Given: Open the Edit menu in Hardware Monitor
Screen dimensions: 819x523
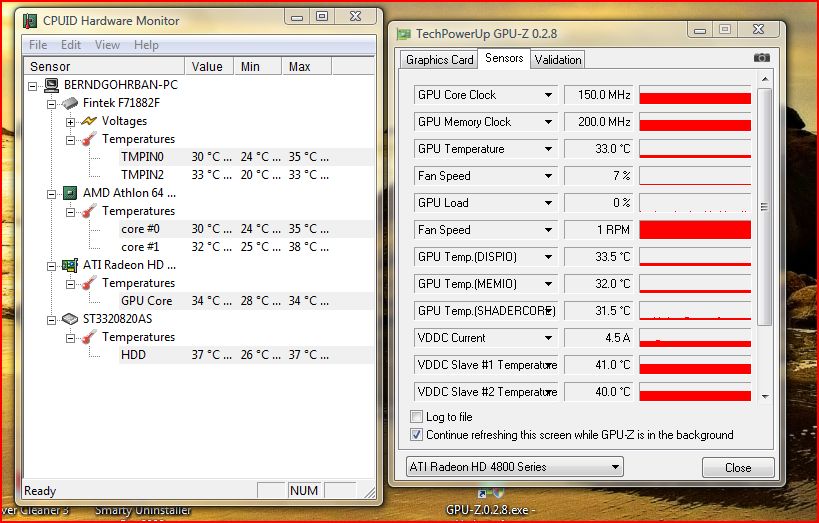Looking at the screenshot, I should 71,45.
